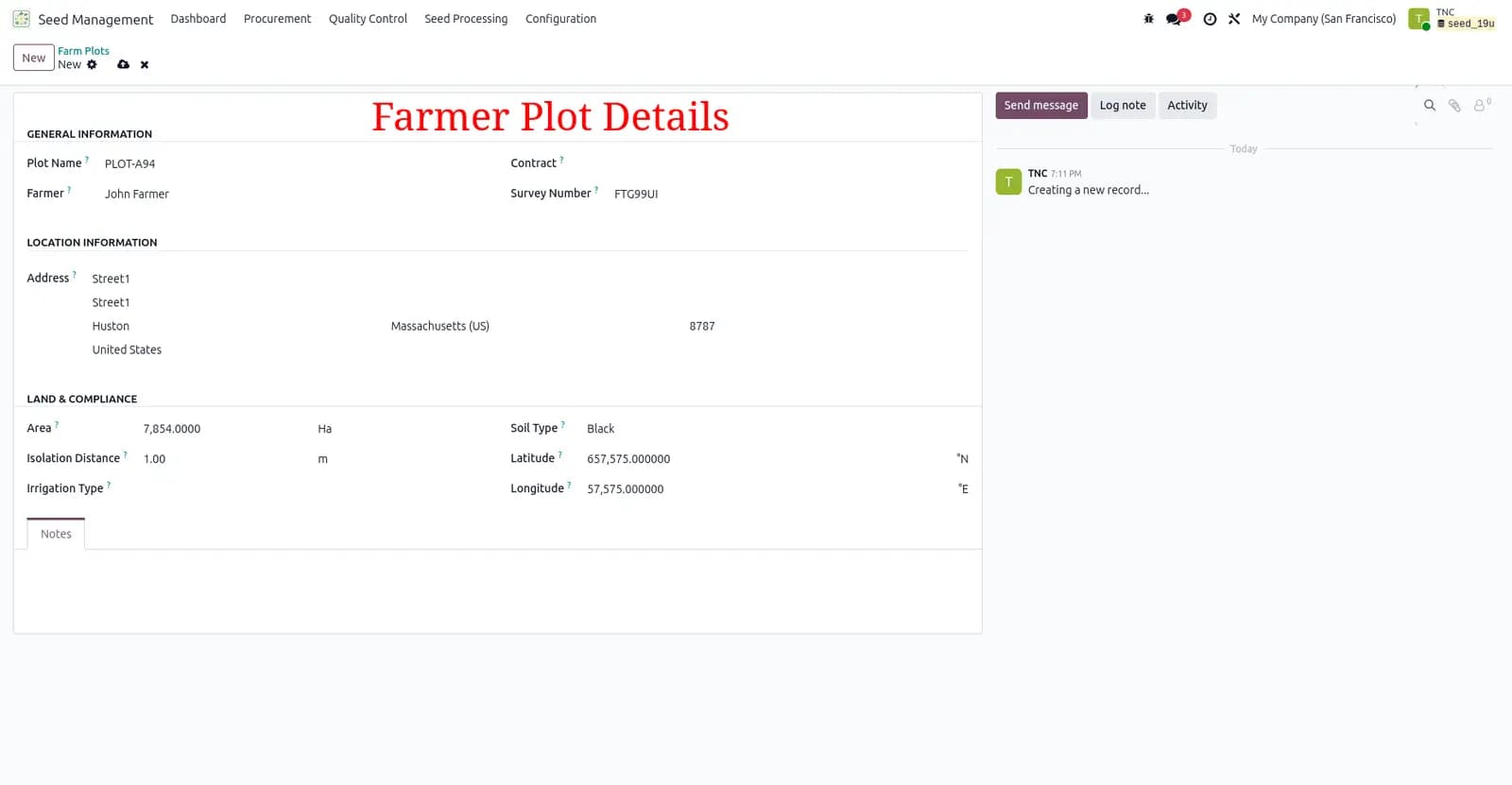
Task: Attach a file with the paperclip icon
Action: pos(1454,106)
